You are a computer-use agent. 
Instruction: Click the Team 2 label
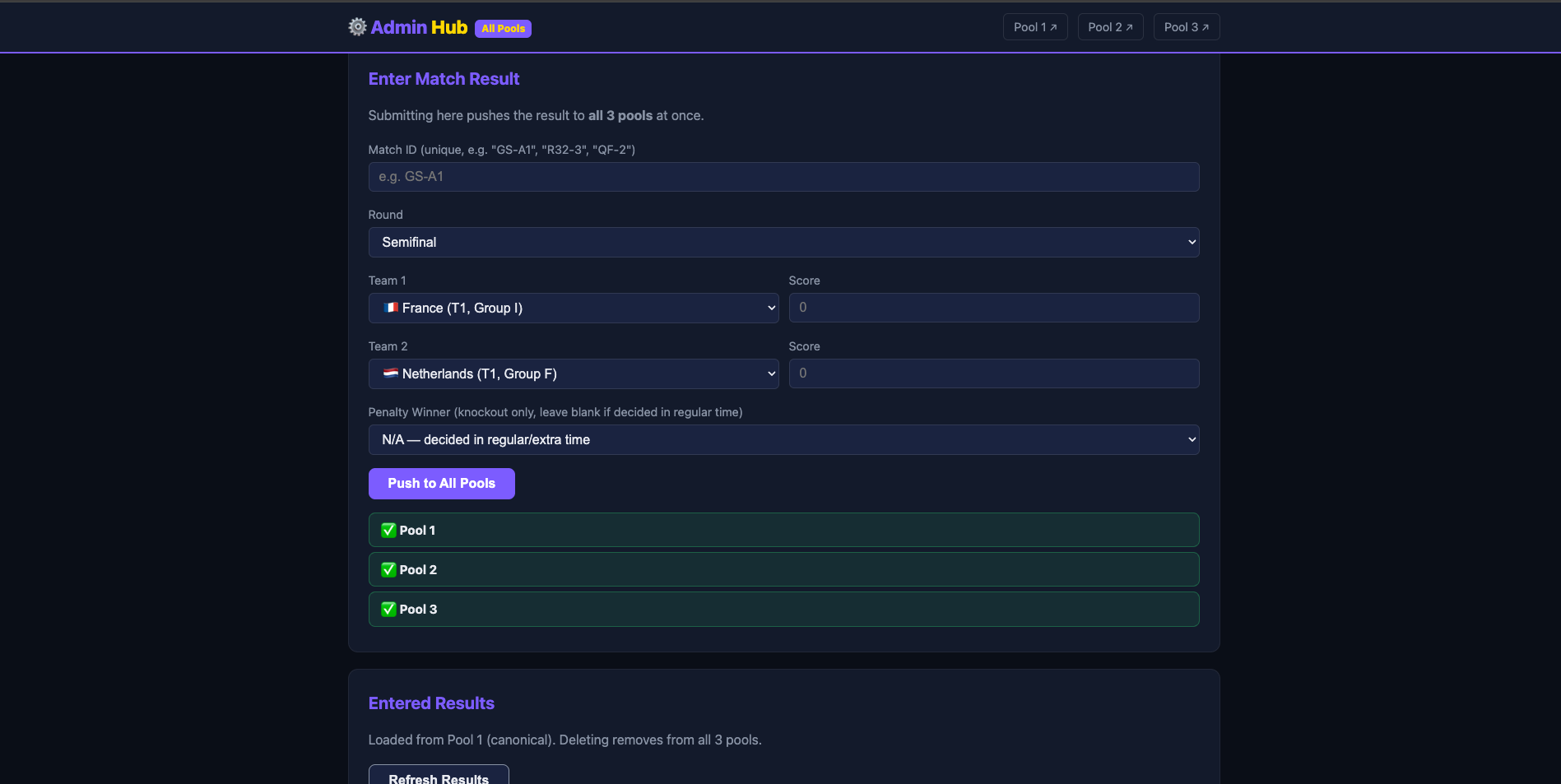pyautogui.click(x=388, y=346)
